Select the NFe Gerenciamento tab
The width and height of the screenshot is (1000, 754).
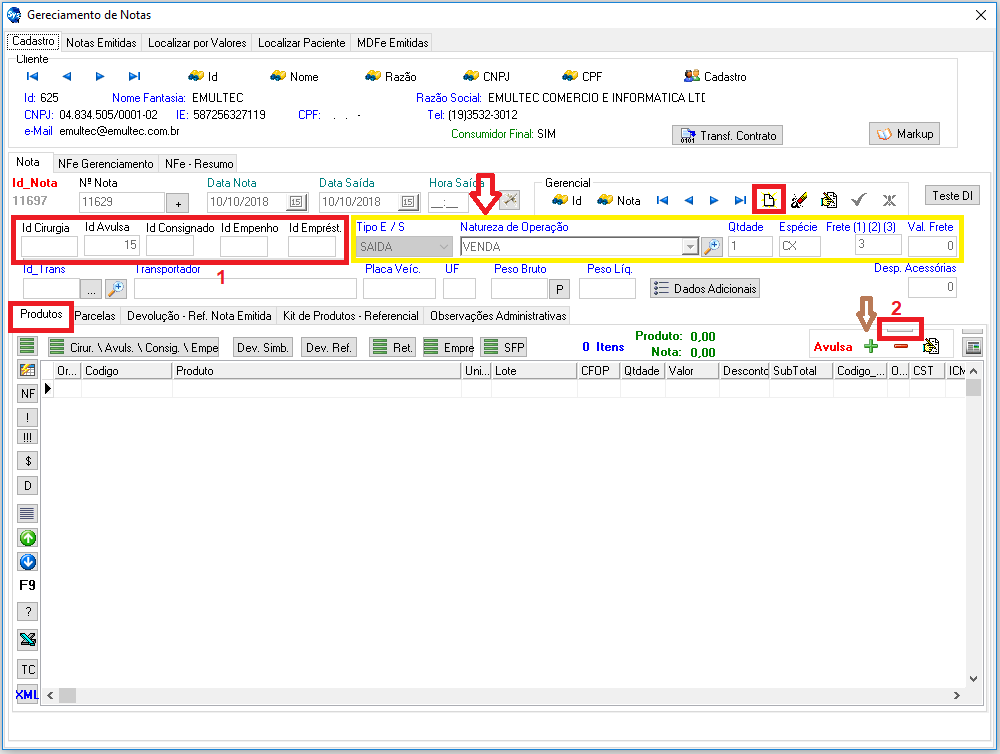click(x=105, y=163)
